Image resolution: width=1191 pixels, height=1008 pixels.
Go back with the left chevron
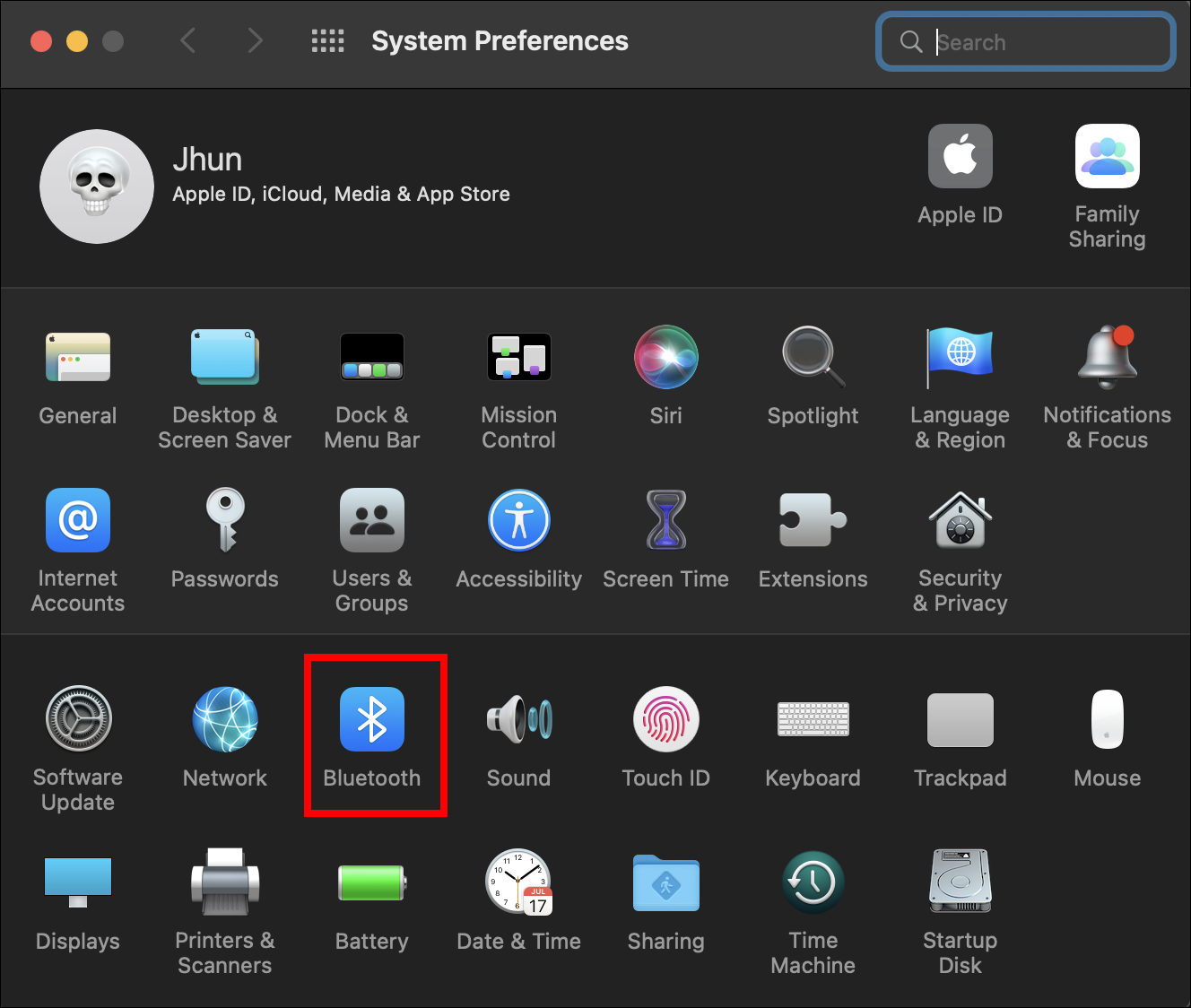187,40
